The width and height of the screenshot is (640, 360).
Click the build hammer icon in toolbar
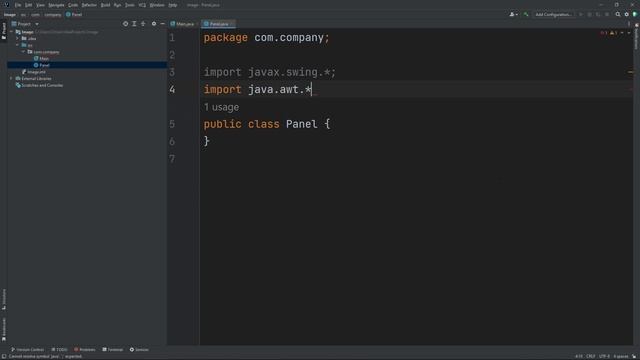(x=526, y=14)
